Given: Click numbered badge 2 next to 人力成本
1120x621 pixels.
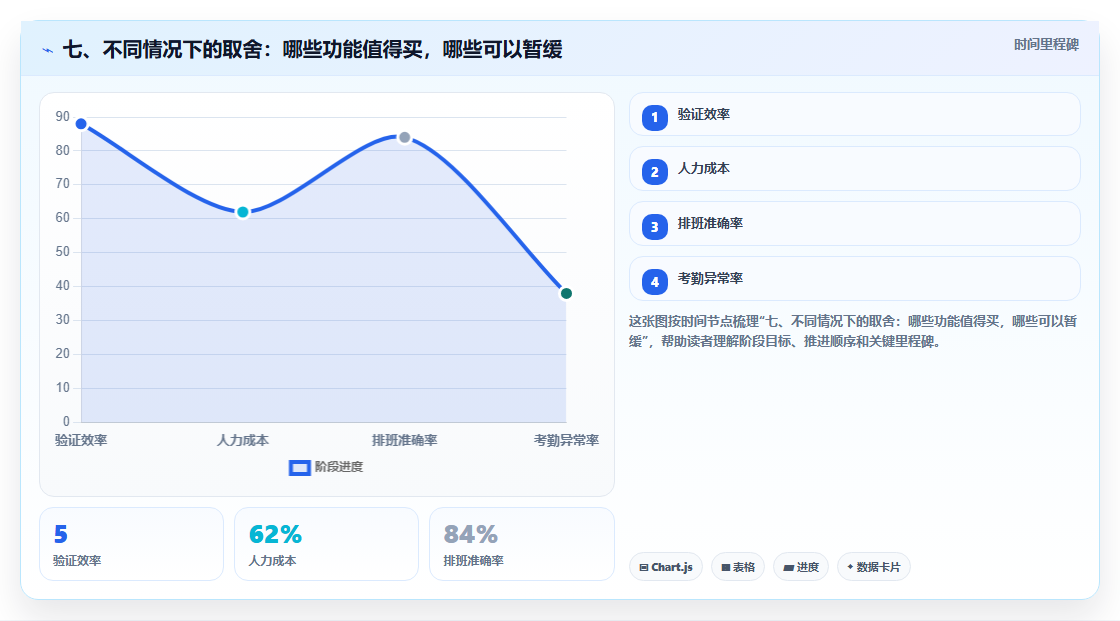Looking at the screenshot, I should (x=654, y=172).
